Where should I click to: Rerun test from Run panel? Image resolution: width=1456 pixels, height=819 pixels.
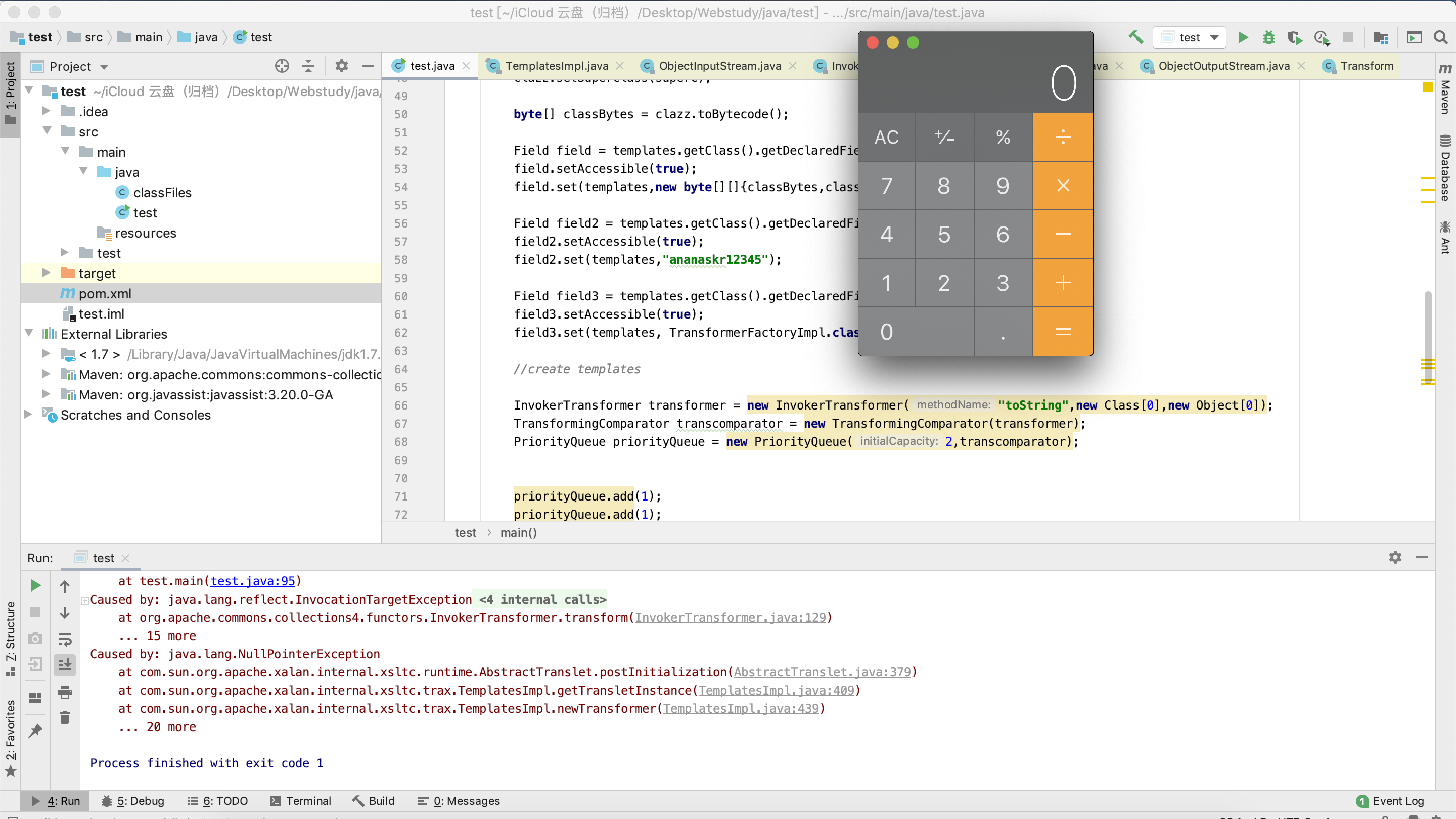(35, 585)
